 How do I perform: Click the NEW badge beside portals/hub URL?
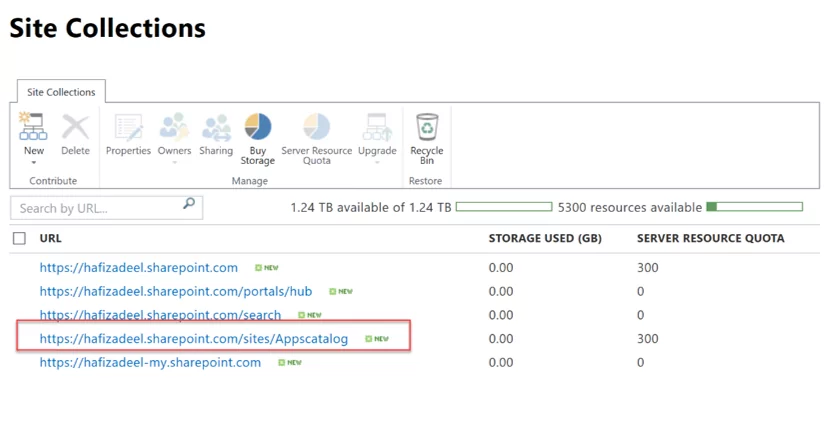click(341, 291)
